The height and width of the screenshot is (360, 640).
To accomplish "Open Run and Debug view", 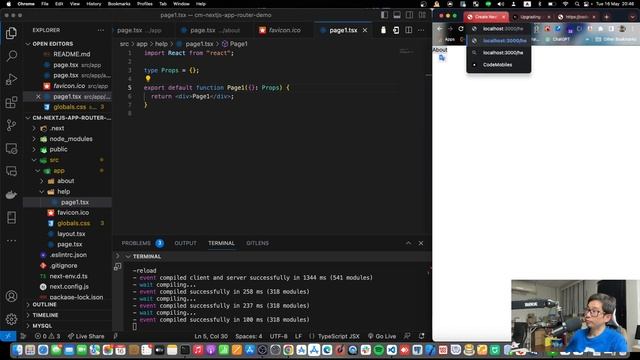I will tap(11, 79).
